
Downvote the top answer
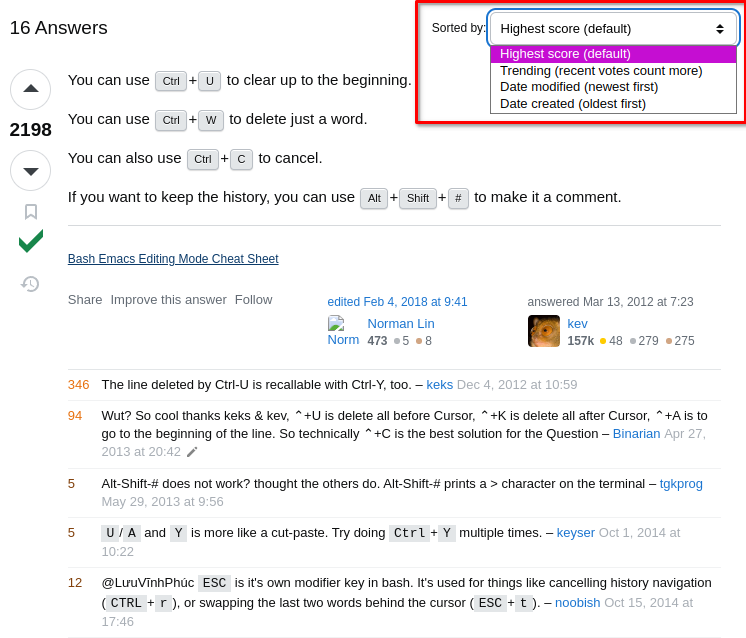(30, 171)
